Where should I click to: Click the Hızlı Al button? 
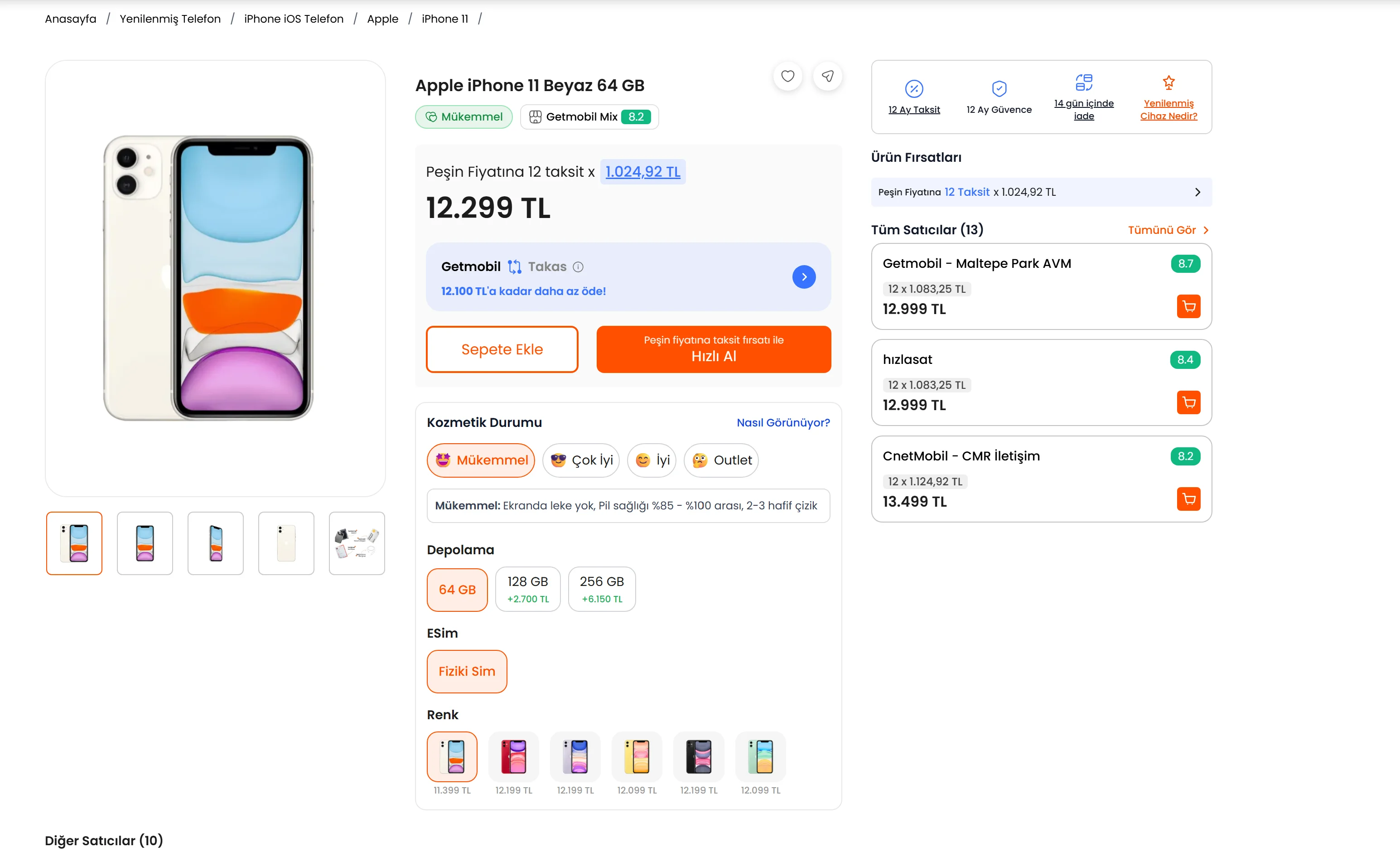[x=714, y=349]
